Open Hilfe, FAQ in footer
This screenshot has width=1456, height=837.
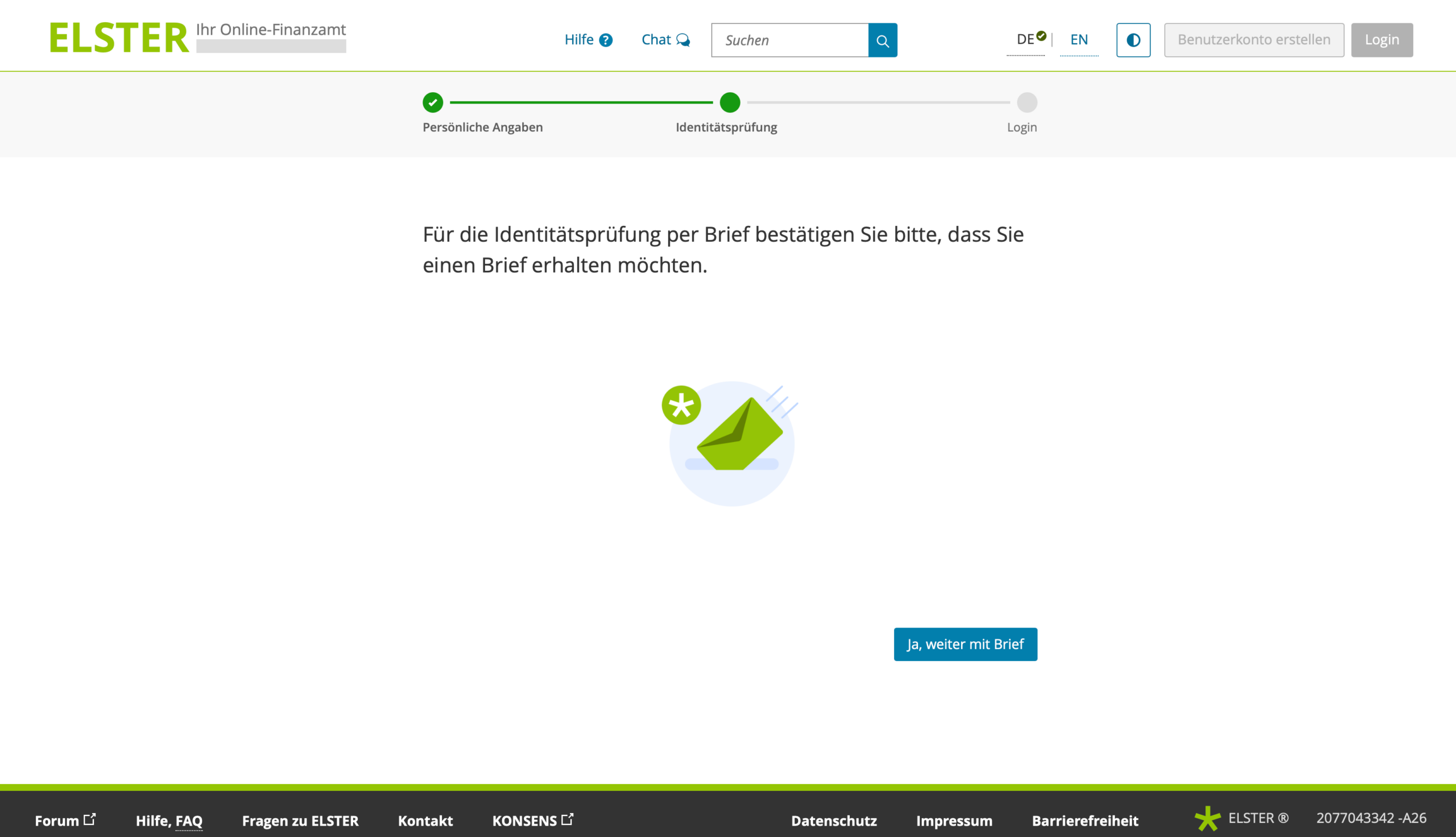coord(169,820)
